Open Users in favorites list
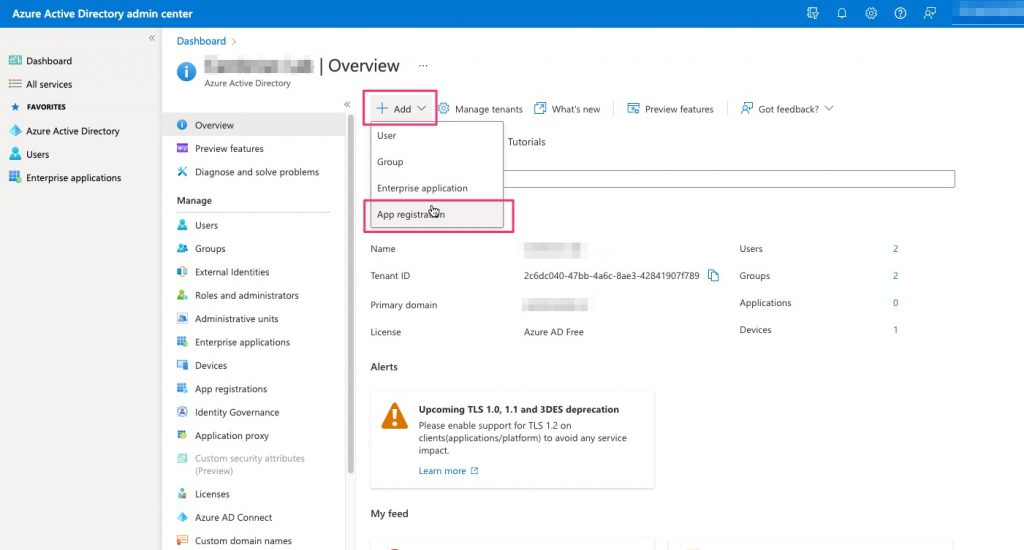 (37, 154)
